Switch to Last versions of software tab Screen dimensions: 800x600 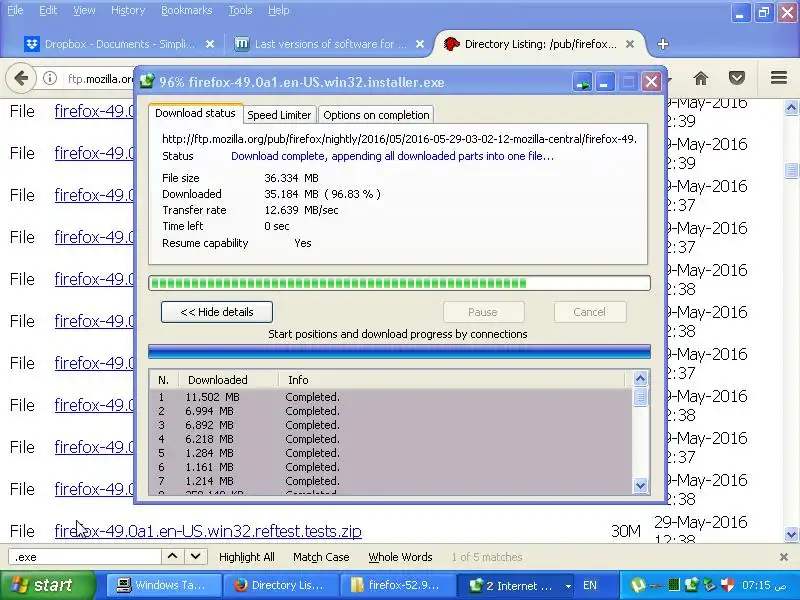pyautogui.click(x=330, y=44)
